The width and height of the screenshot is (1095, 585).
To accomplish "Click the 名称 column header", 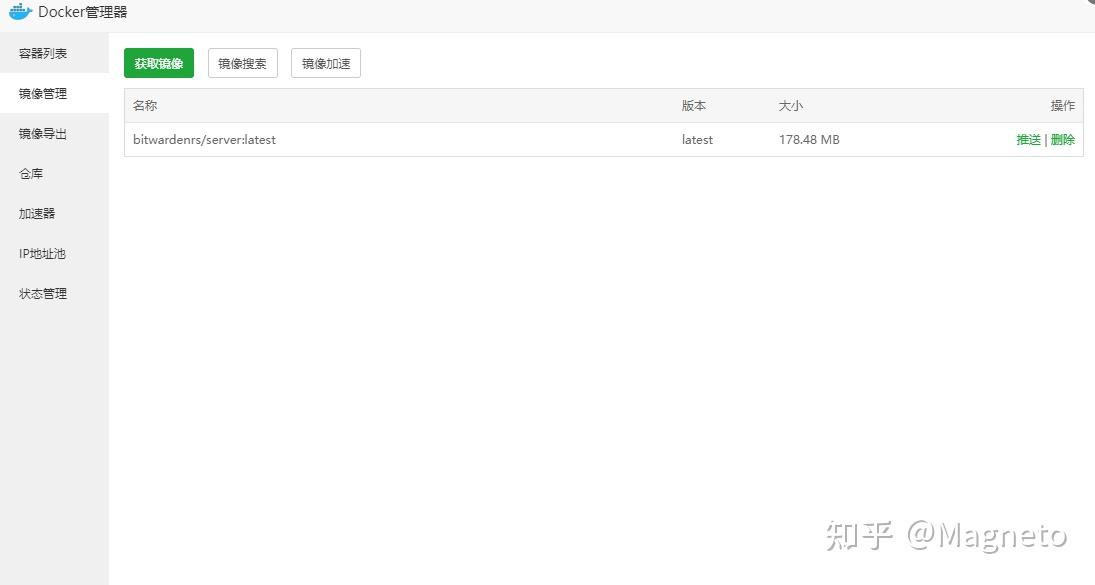I will tap(145, 105).
